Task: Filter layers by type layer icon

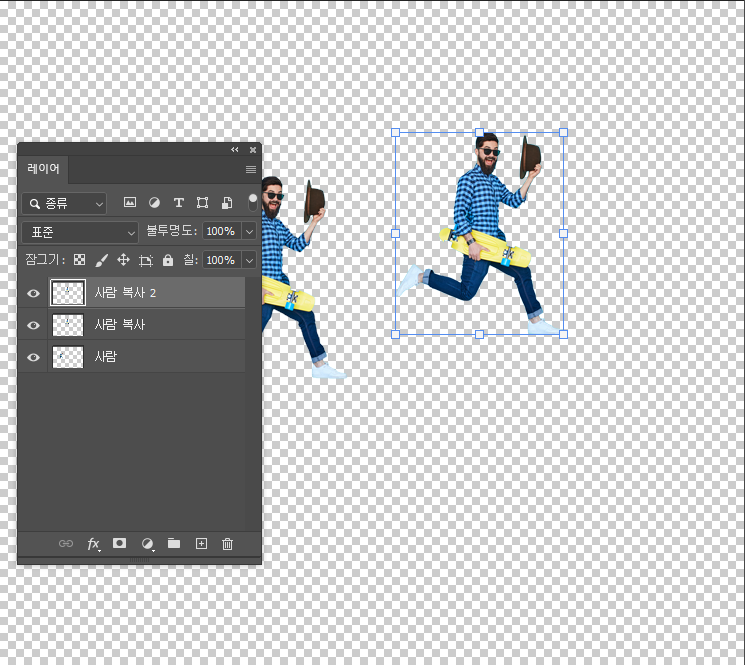Action: [179, 203]
